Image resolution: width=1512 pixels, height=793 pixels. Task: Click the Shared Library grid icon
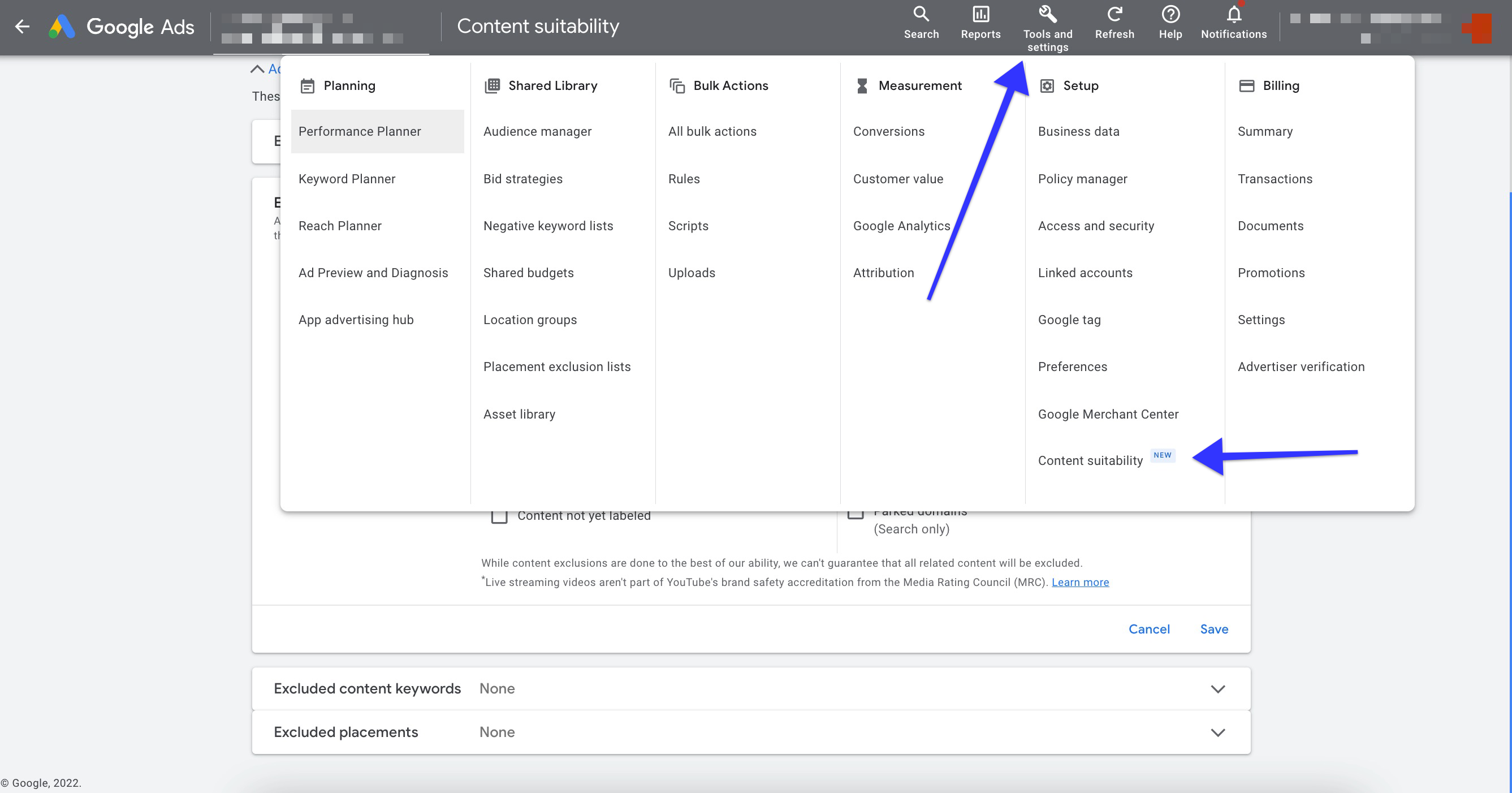493,86
